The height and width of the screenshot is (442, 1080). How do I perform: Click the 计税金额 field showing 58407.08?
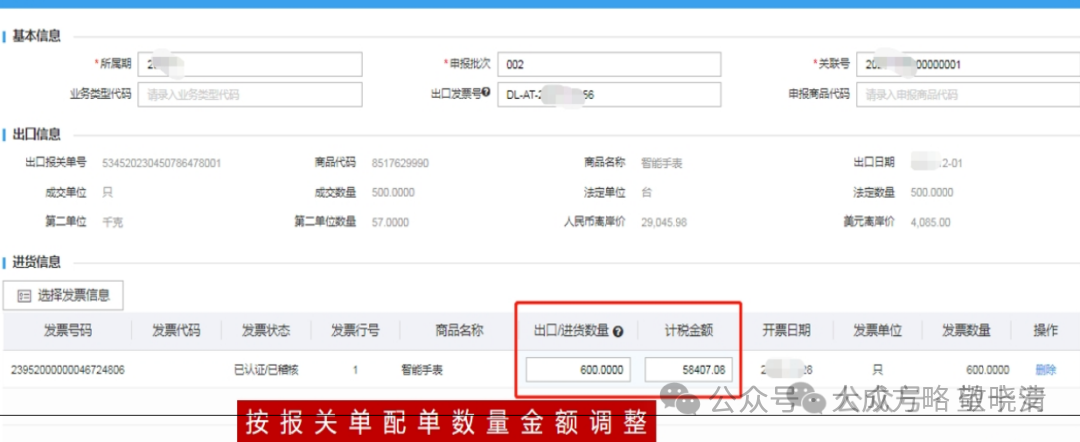click(689, 370)
